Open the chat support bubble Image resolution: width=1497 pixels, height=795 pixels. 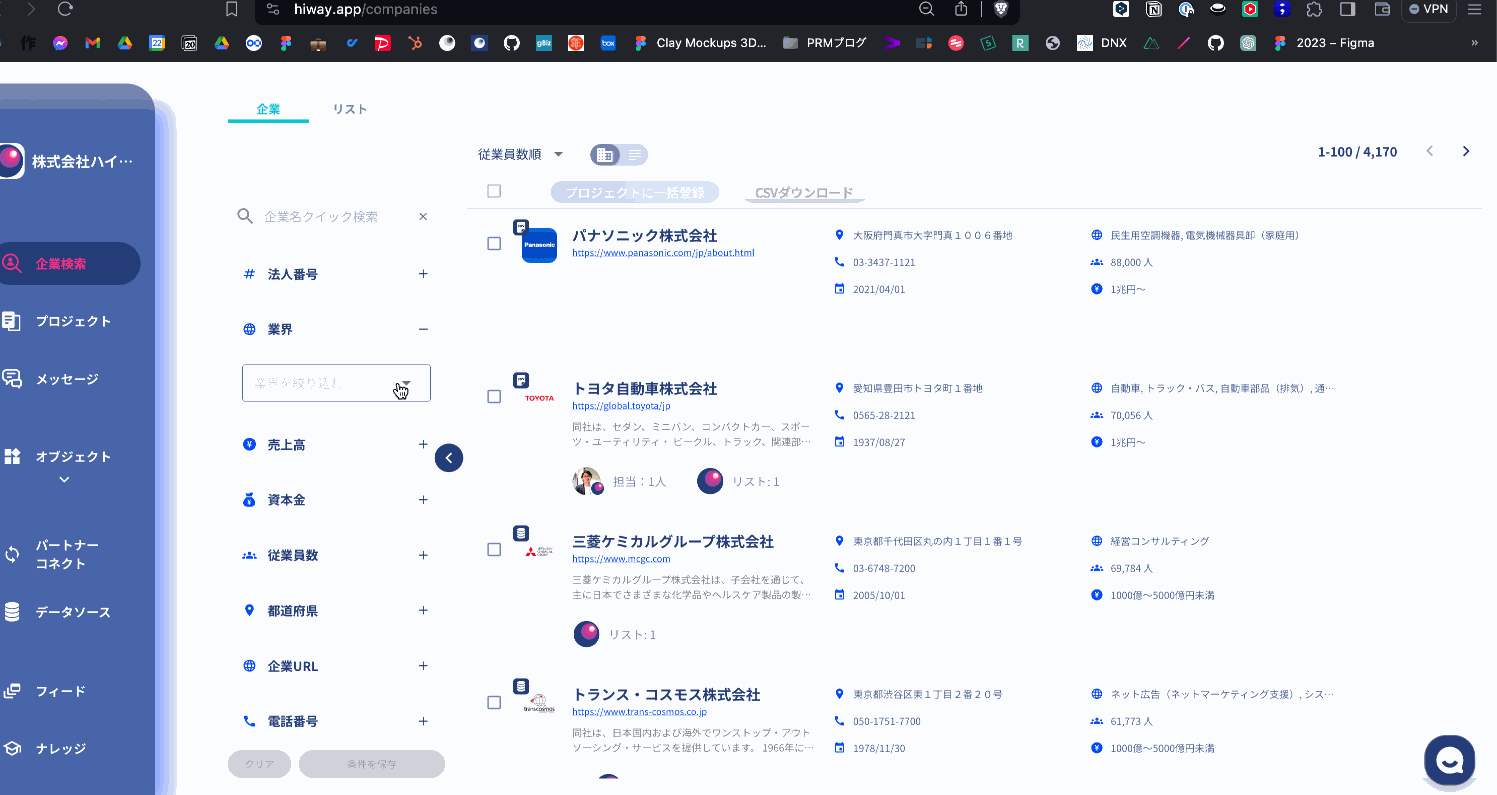pos(1449,761)
